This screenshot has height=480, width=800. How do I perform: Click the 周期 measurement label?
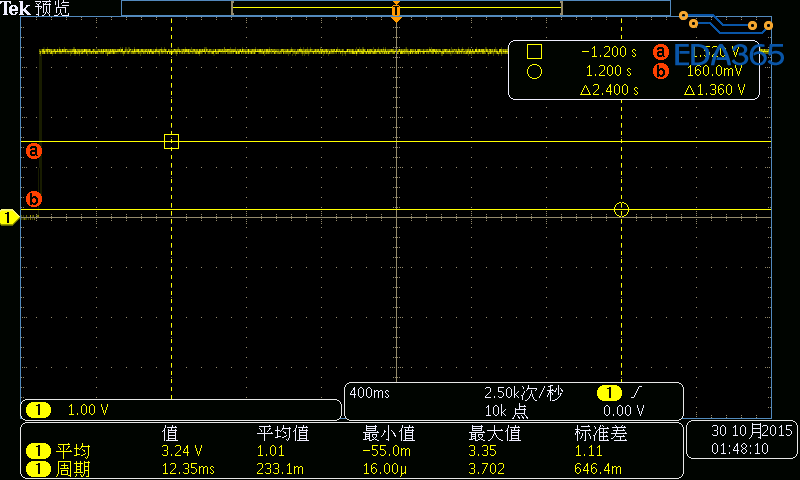pyautogui.click(x=73, y=469)
